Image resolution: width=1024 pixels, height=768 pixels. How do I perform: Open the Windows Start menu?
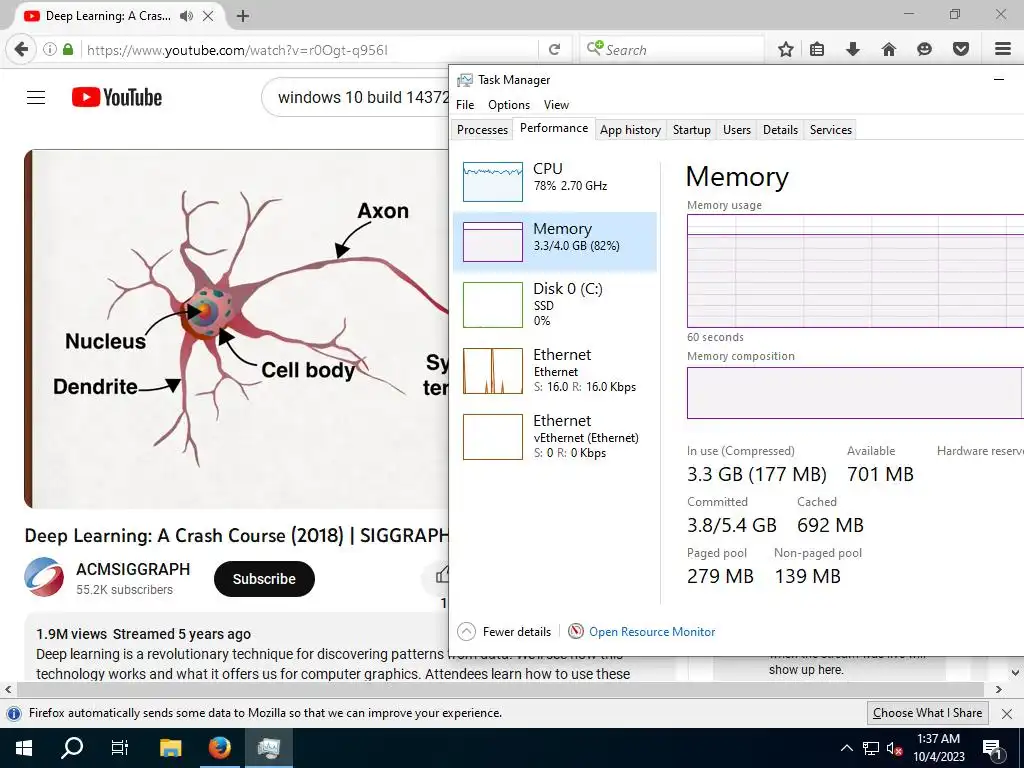[x=24, y=748]
